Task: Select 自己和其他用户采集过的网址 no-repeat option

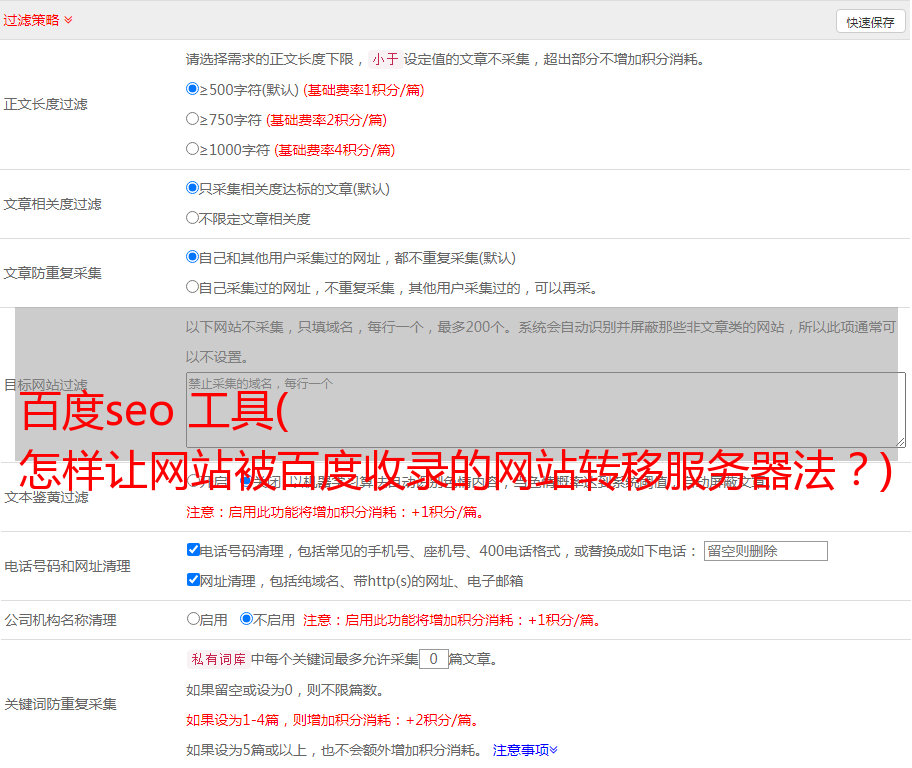Action: point(193,257)
